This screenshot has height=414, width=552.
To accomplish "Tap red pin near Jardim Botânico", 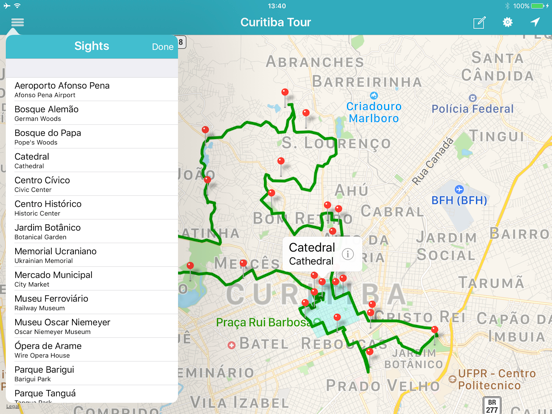I will tap(435, 330).
